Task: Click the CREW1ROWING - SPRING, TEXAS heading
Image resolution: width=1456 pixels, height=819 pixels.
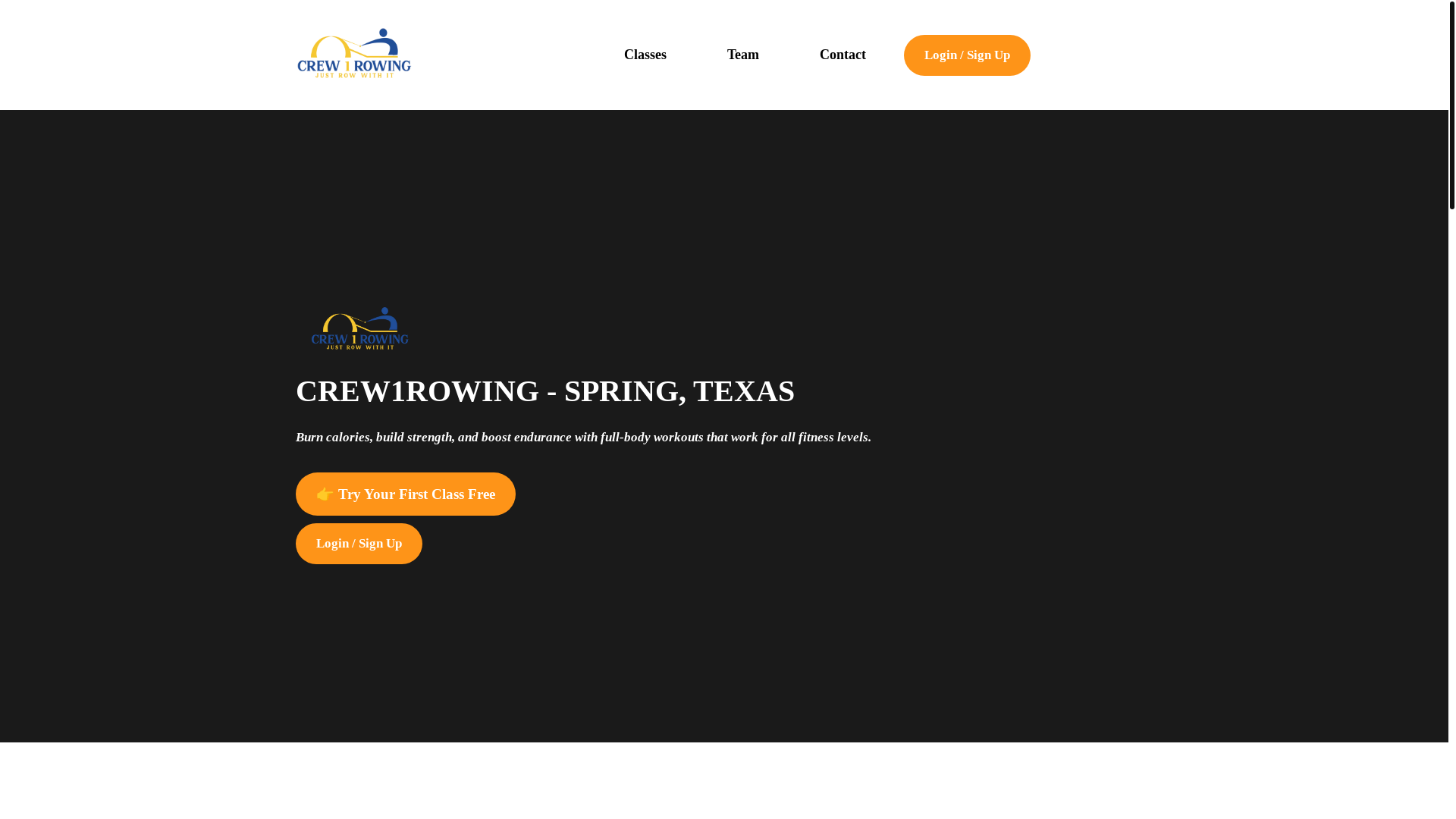Action: pyautogui.click(x=545, y=391)
